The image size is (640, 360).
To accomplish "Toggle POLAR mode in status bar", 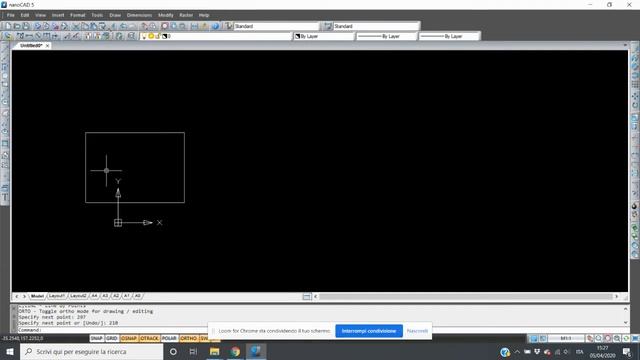I will point(169,338).
